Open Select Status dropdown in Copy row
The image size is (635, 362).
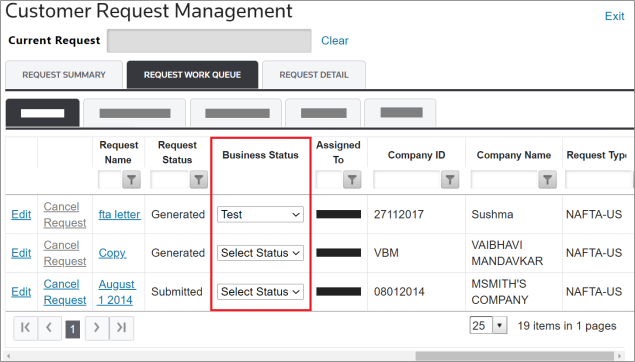[x=260, y=253]
